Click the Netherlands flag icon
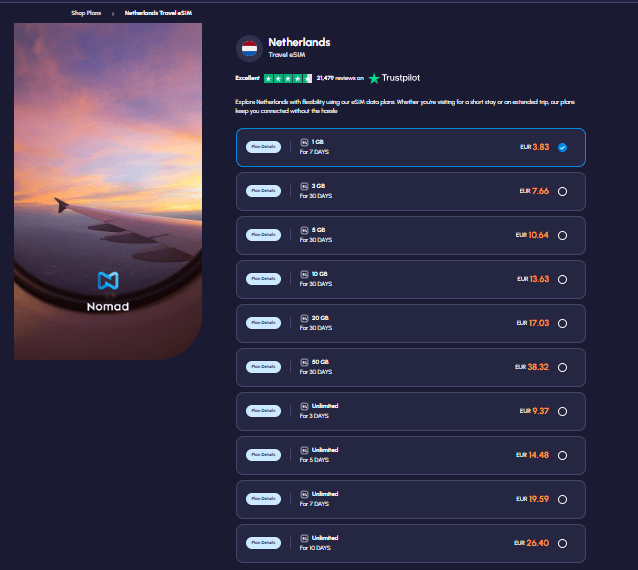 tap(249, 48)
